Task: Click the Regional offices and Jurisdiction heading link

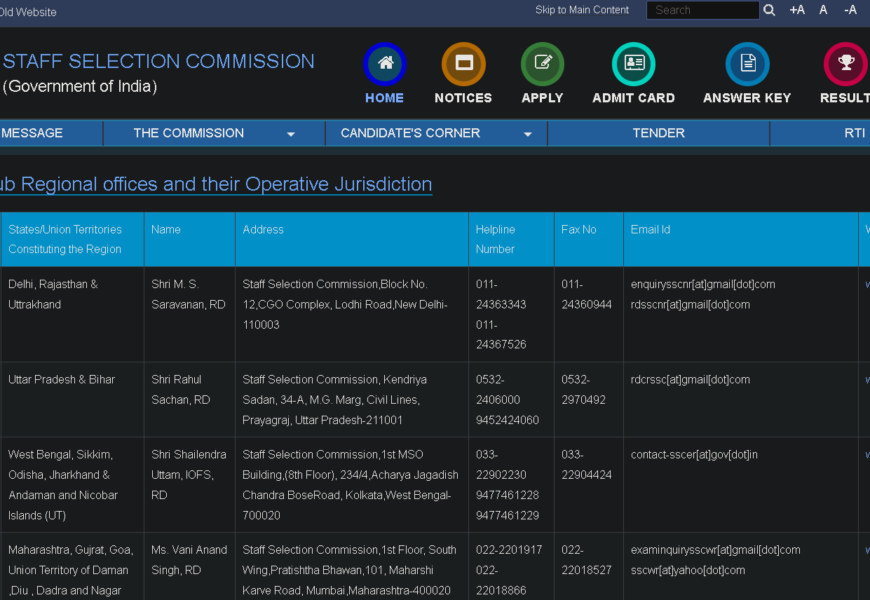Action: [x=216, y=184]
